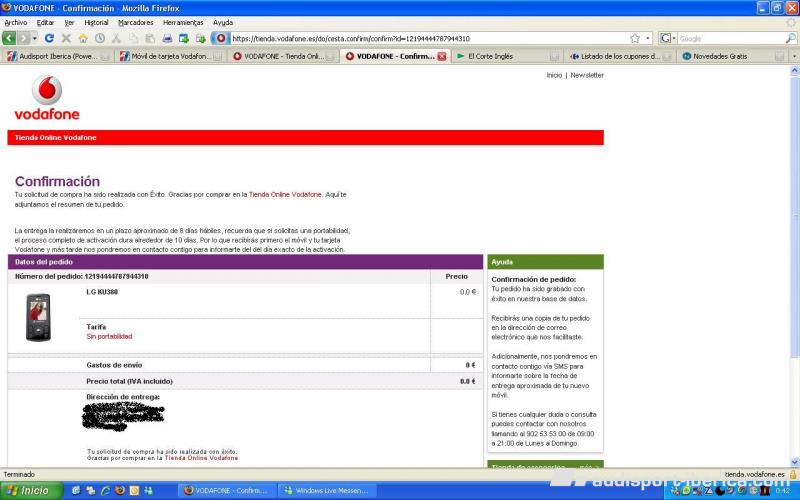Click the Print icon in the toolbar

tap(168, 38)
